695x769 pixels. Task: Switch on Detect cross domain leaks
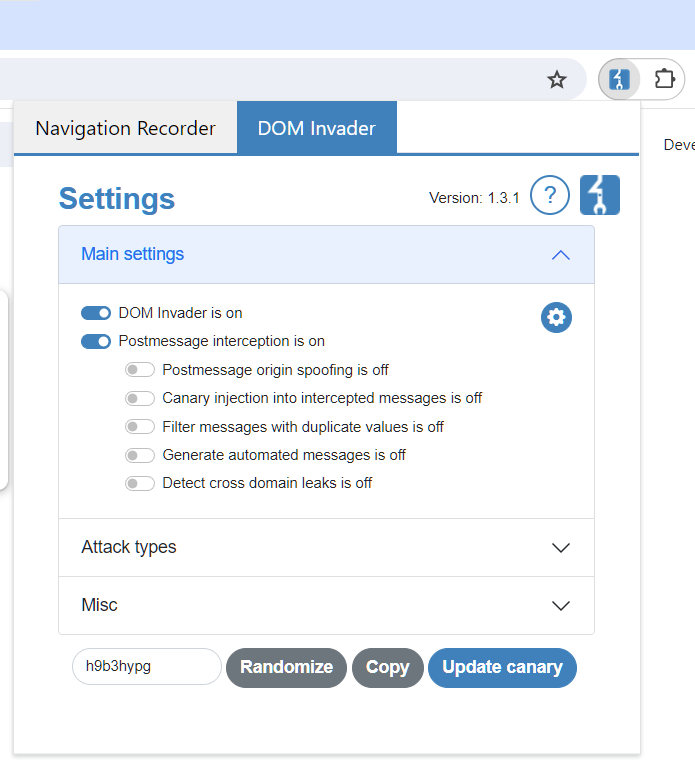(x=140, y=484)
